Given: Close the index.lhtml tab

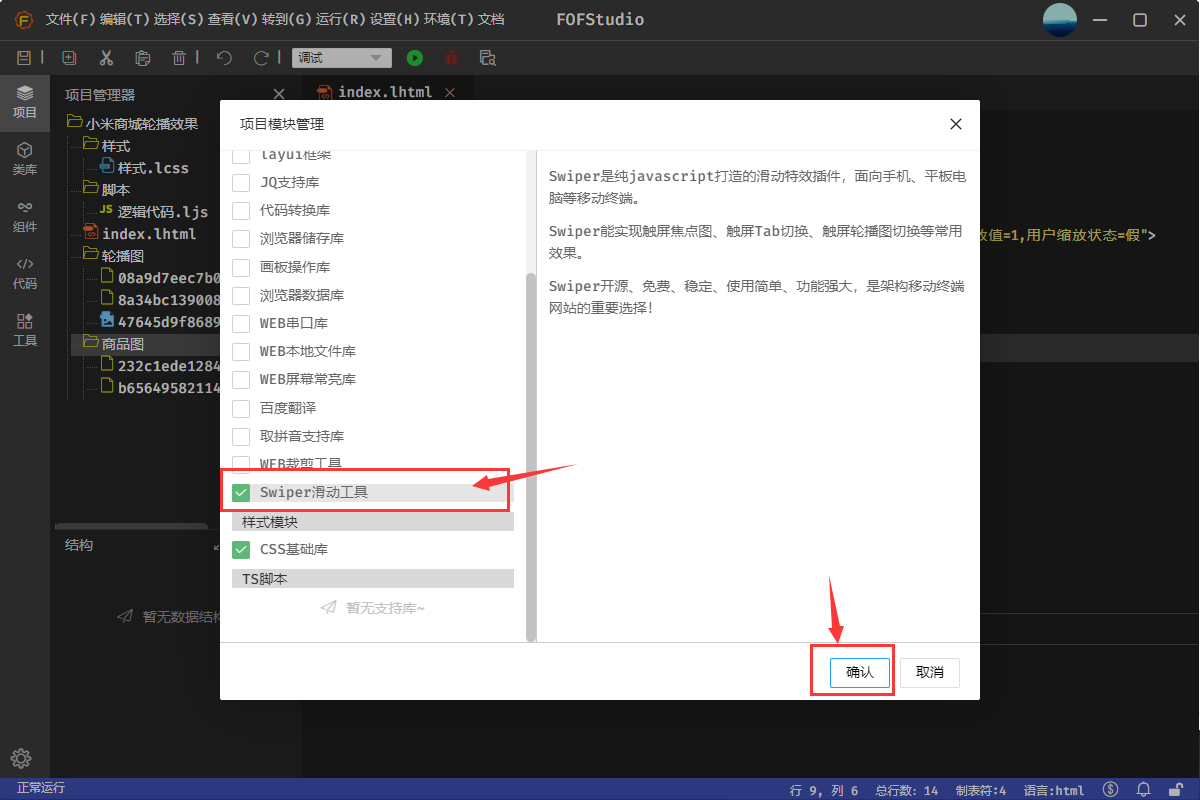Looking at the screenshot, I should pos(450,92).
